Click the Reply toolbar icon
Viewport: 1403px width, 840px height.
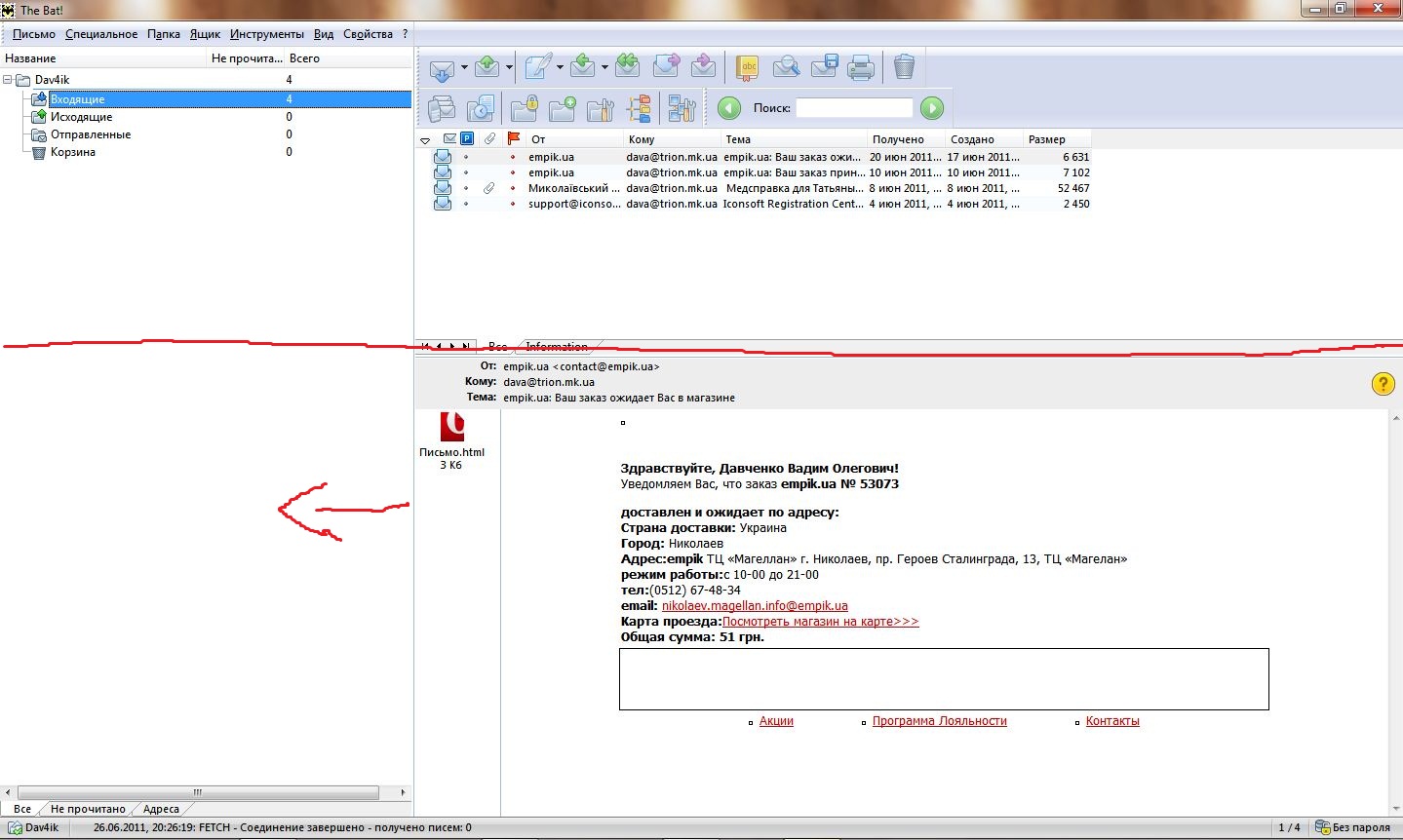[x=583, y=67]
